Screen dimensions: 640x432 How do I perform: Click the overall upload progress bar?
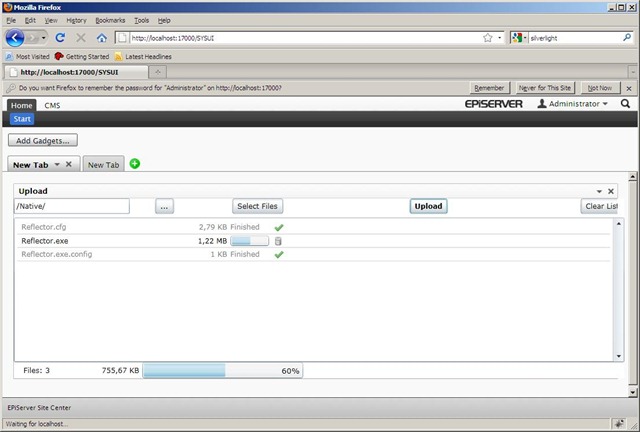tap(221, 370)
